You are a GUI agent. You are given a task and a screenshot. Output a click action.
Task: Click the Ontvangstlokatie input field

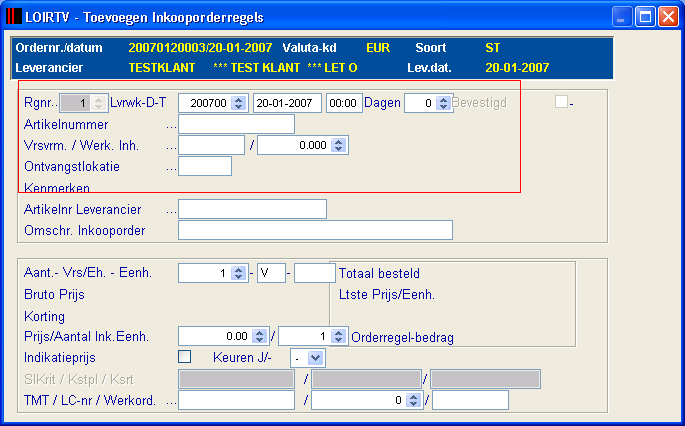tap(205, 166)
